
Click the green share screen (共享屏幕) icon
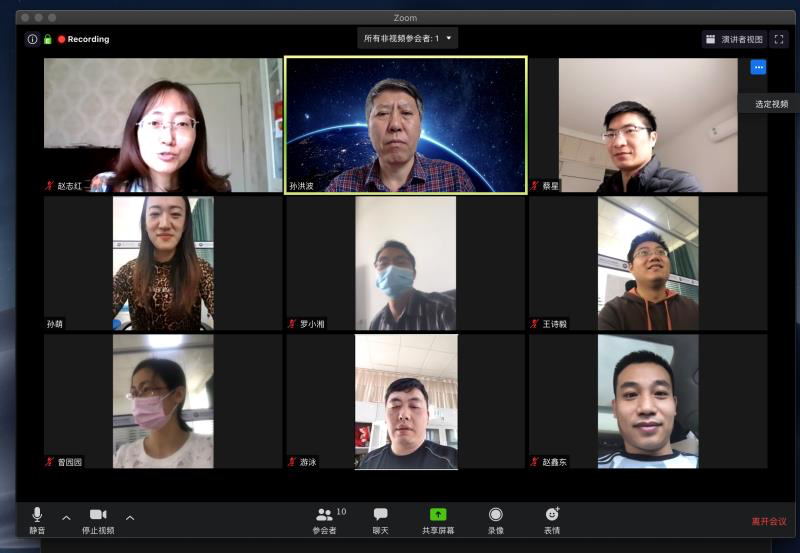pos(438,514)
